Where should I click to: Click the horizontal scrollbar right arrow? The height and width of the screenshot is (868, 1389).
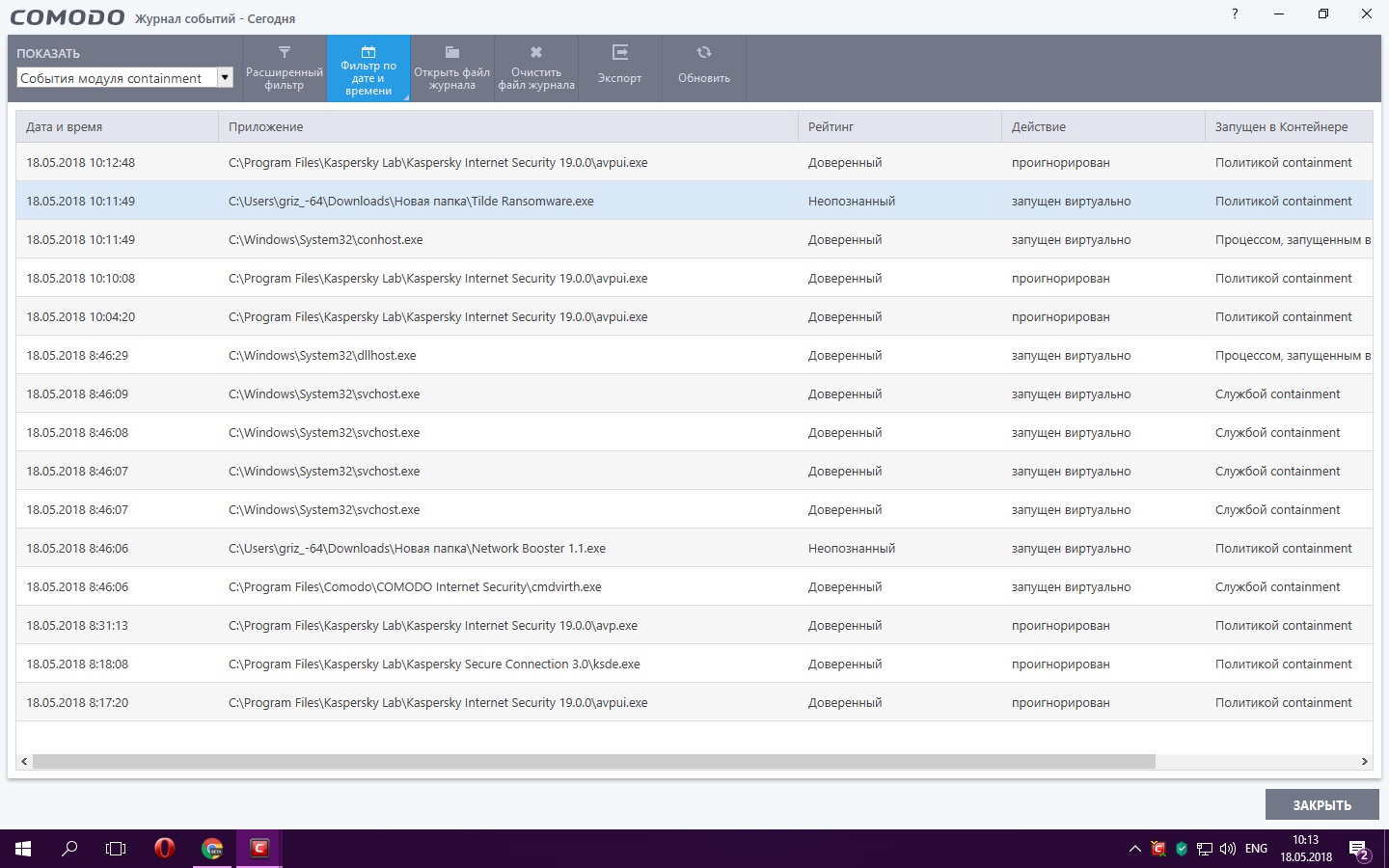point(1364,762)
